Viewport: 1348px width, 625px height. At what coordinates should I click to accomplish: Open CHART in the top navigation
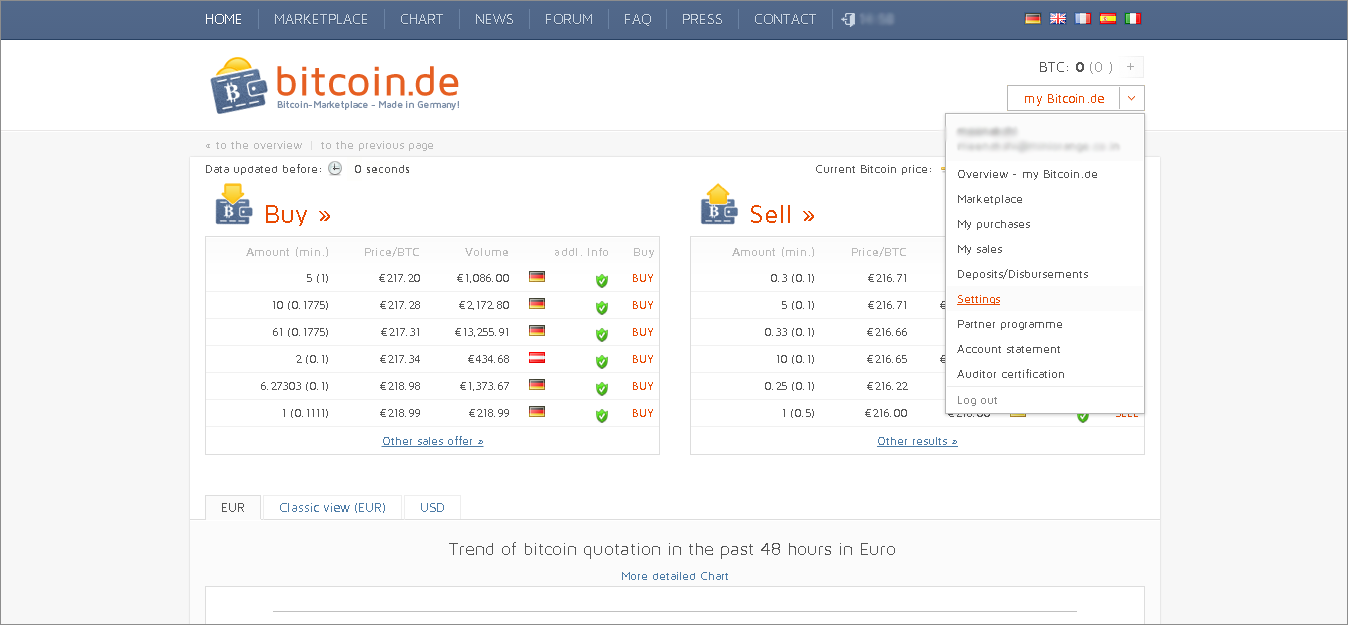click(421, 19)
